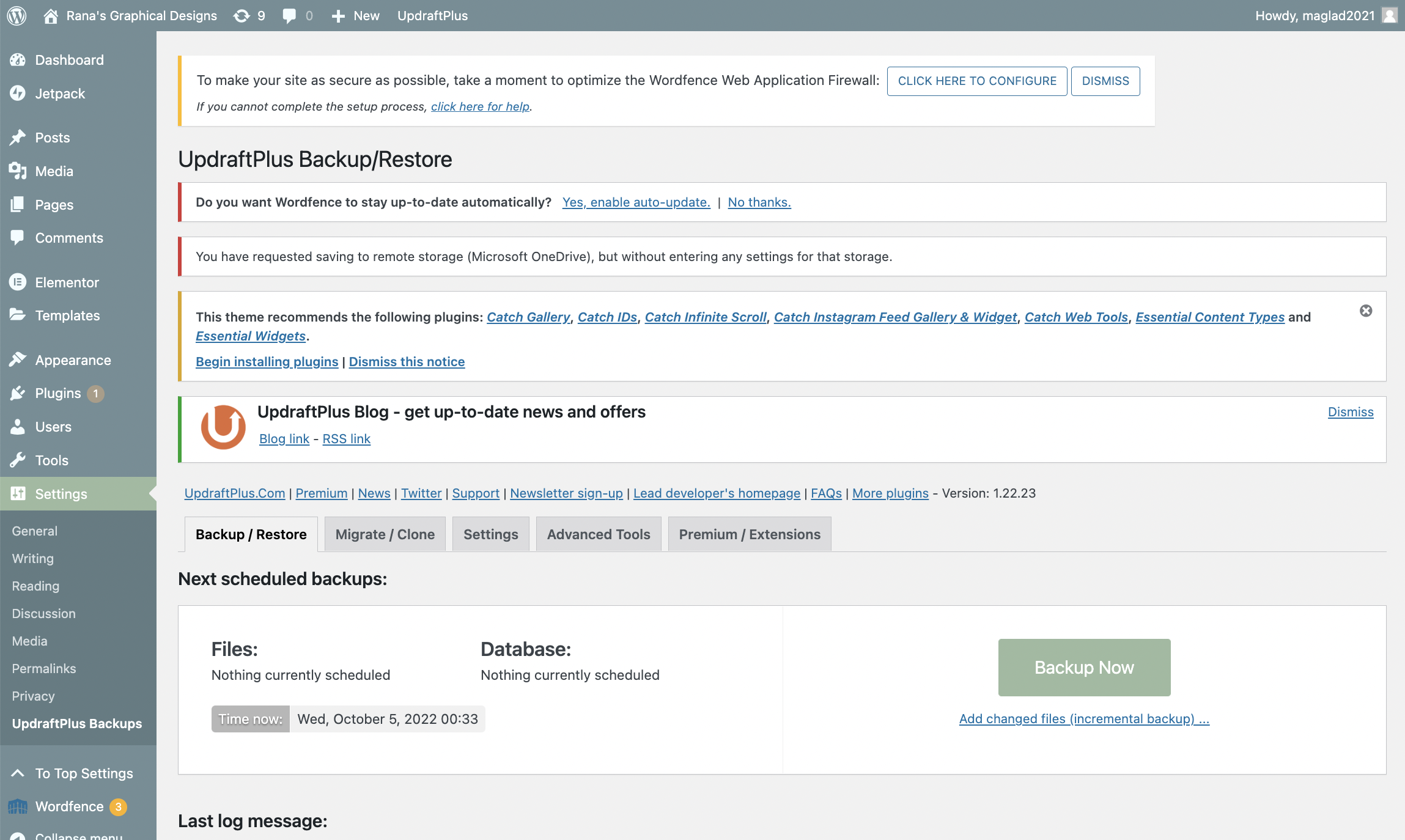The width and height of the screenshot is (1405, 840).
Task: Open Reading settings submenu item
Action: tap(35, 586)
